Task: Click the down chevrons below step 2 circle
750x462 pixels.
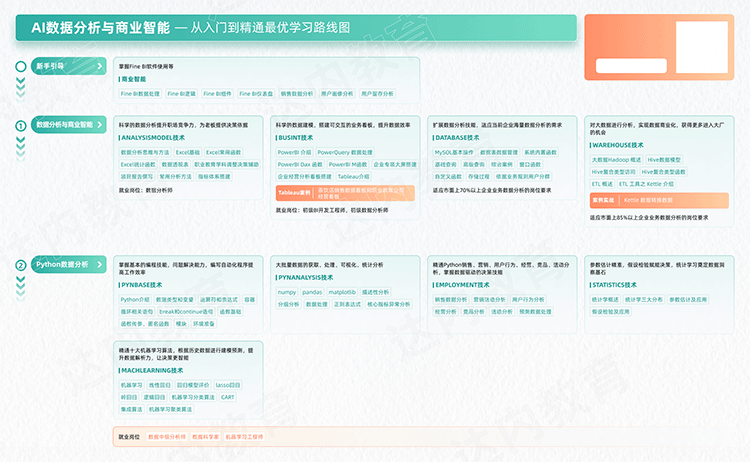Action: pos(21,287)
